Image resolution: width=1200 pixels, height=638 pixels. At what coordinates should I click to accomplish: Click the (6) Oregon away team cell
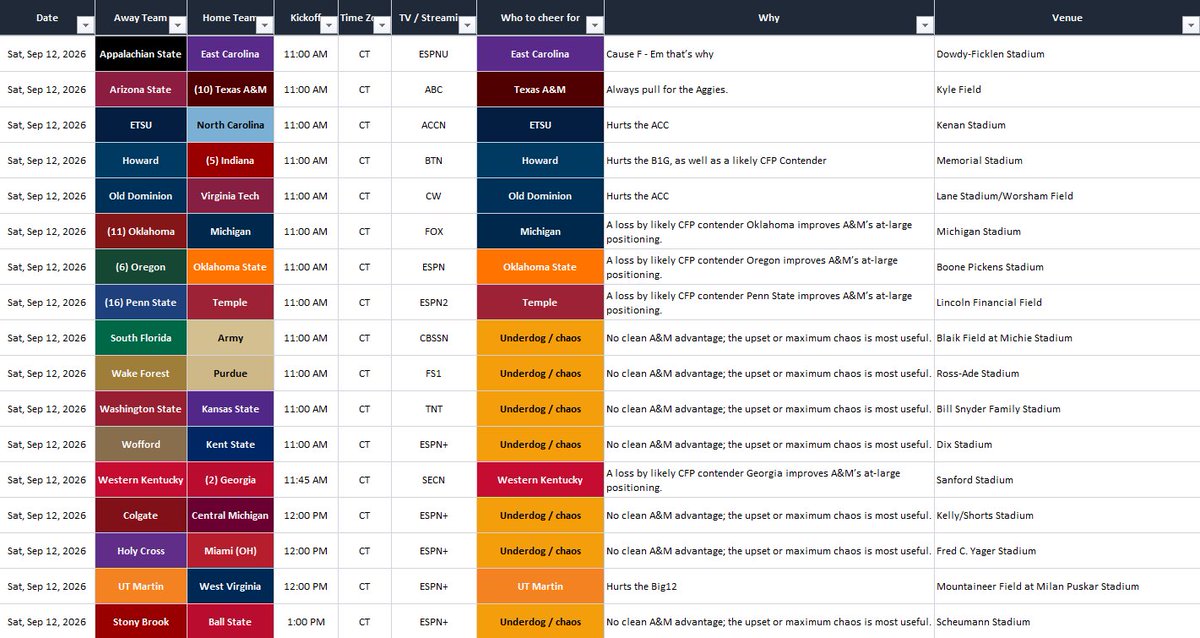[141, 267]
